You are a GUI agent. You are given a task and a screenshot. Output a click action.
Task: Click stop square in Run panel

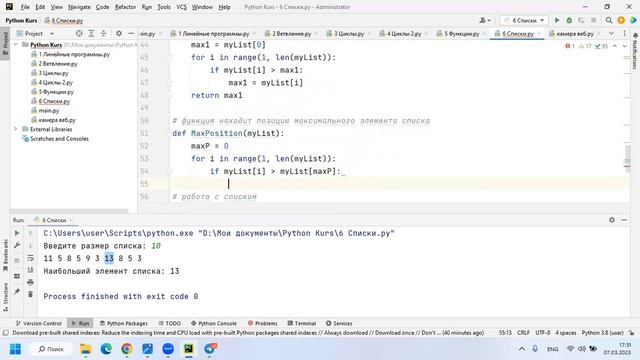[x=17, y=260]
